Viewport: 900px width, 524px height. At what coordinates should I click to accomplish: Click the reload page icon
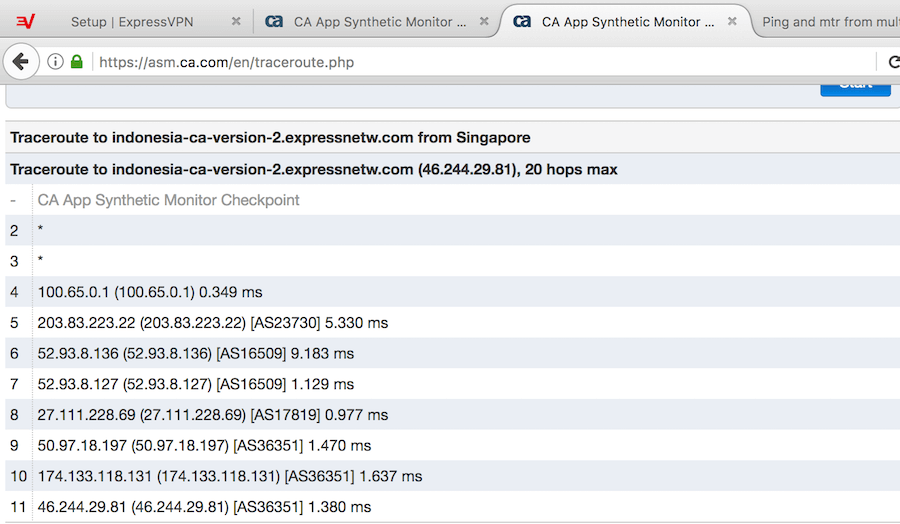(x=894, y=62)
